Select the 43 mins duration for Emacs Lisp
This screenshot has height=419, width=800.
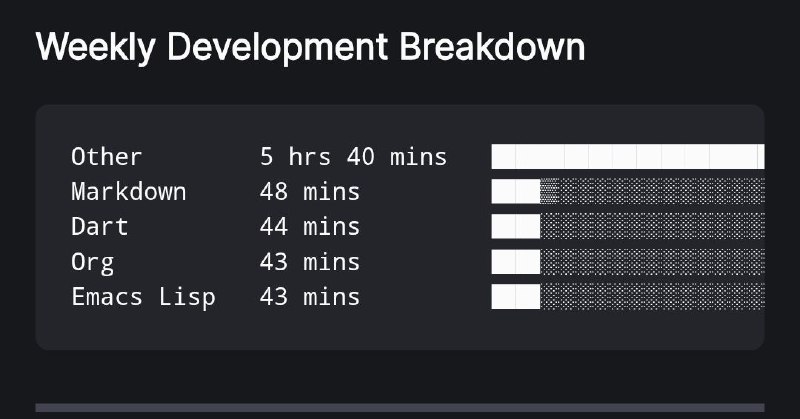[x=310, y=297]
